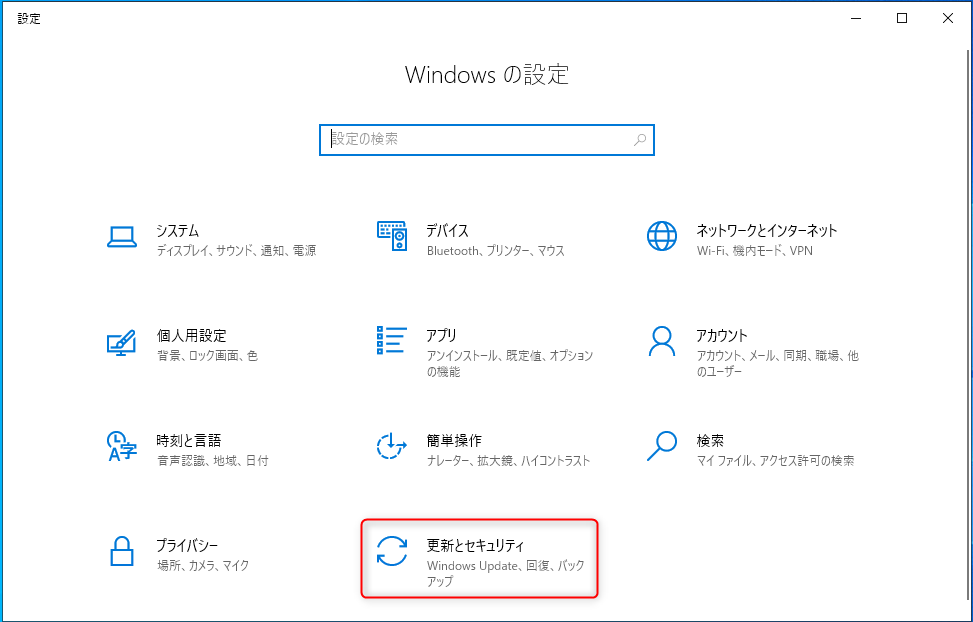The width and height of the screenshot is (973, 622).
Task: Select the 検索 magnifying glass category icon
Action: pos(661,447)
